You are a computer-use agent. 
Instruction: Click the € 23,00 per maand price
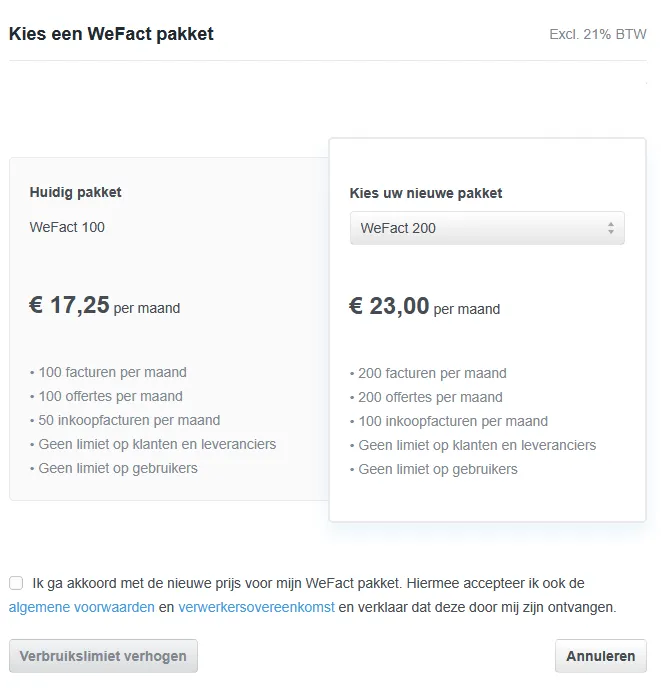[425, 307]
